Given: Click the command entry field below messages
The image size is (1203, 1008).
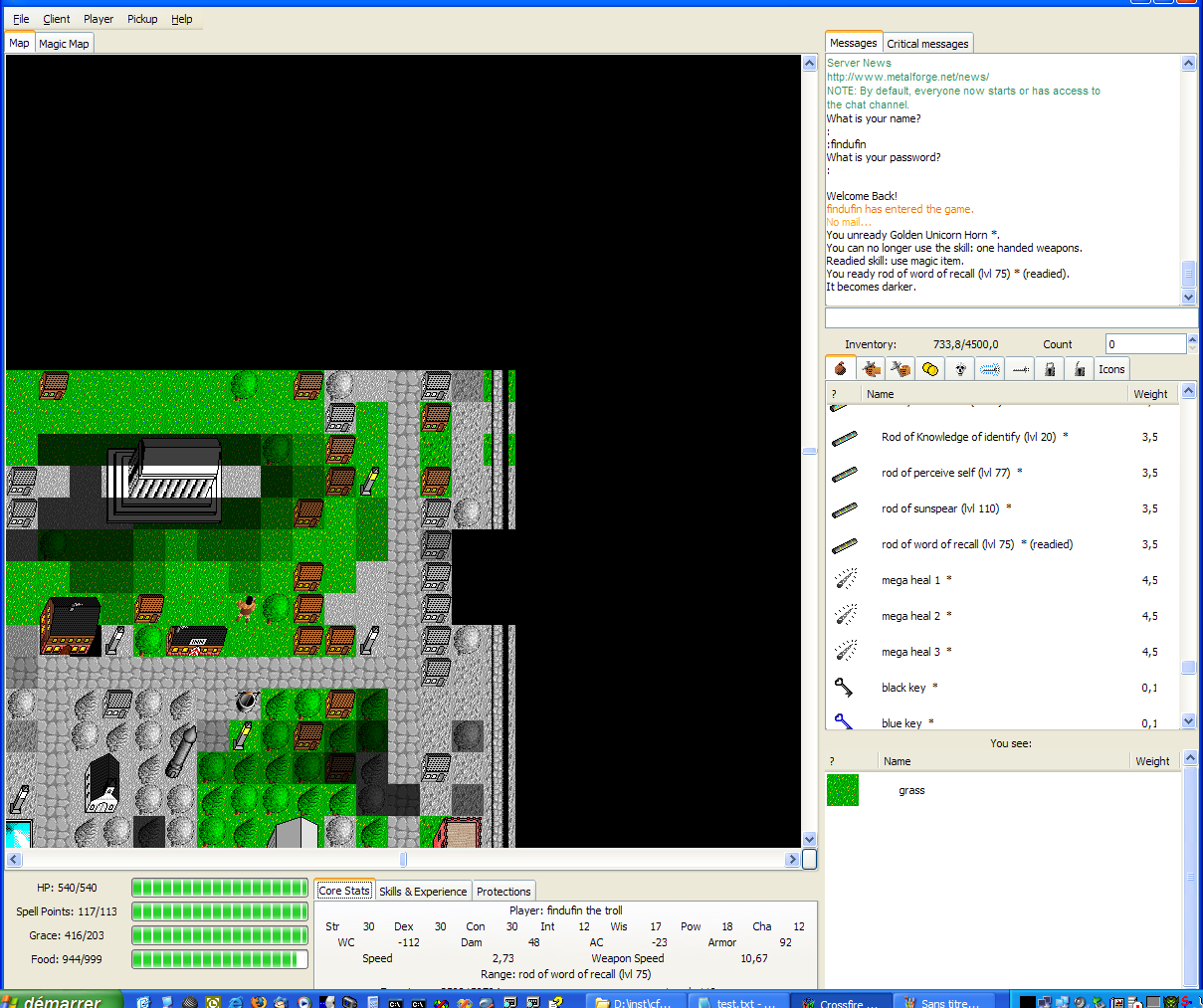Looking at the screenshot, I should point(1011,317).
